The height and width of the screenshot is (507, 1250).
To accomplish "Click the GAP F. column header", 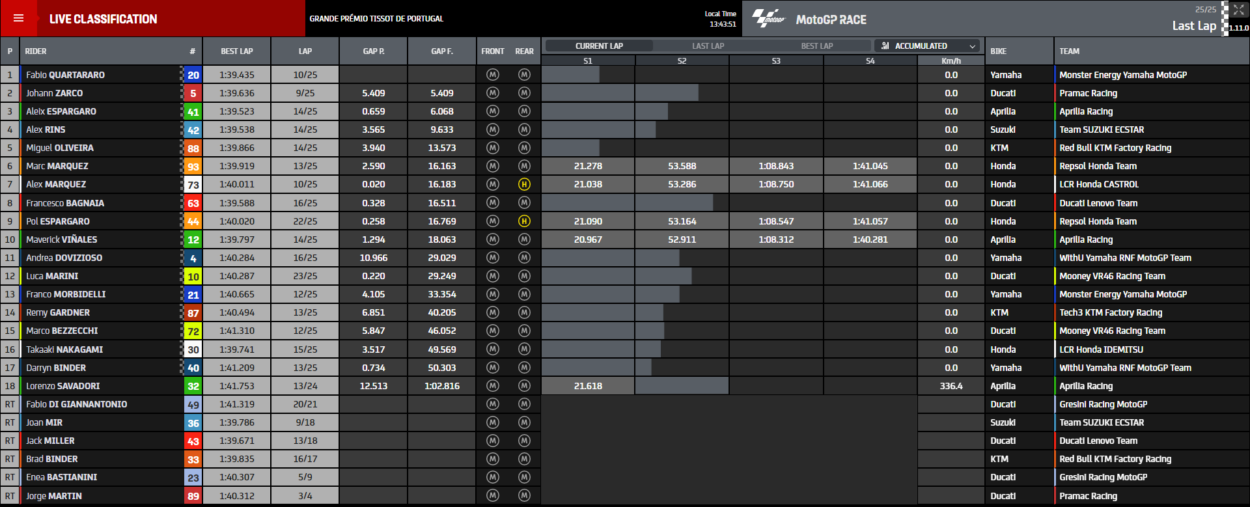I will 442,51.
